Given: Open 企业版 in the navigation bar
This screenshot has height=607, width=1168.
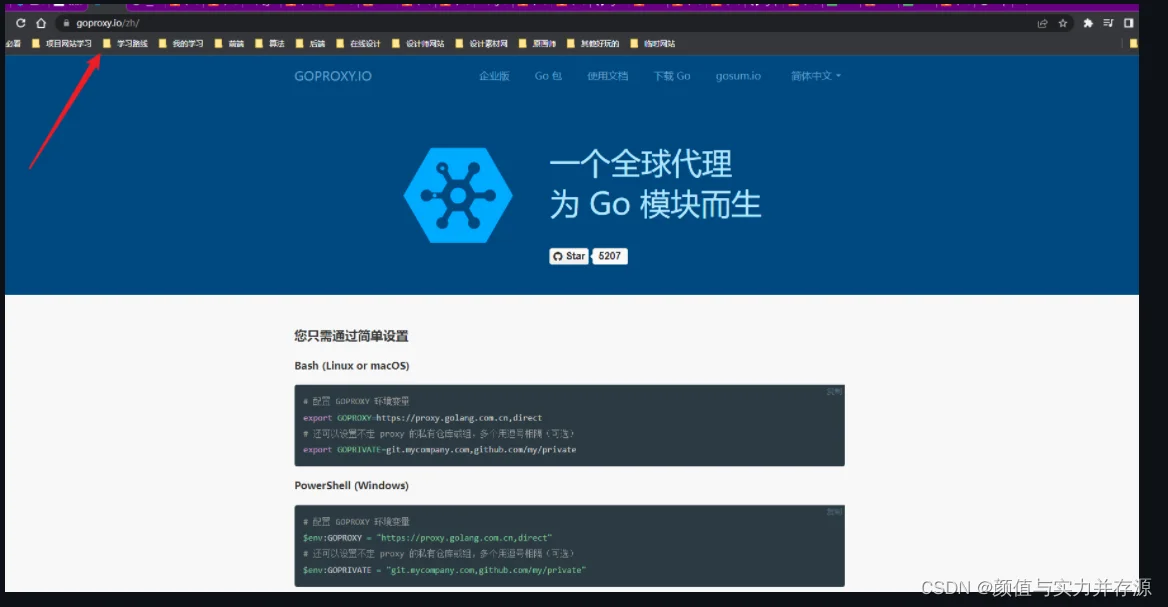Looking at the screenshot, I should click(x=494, y=76).
